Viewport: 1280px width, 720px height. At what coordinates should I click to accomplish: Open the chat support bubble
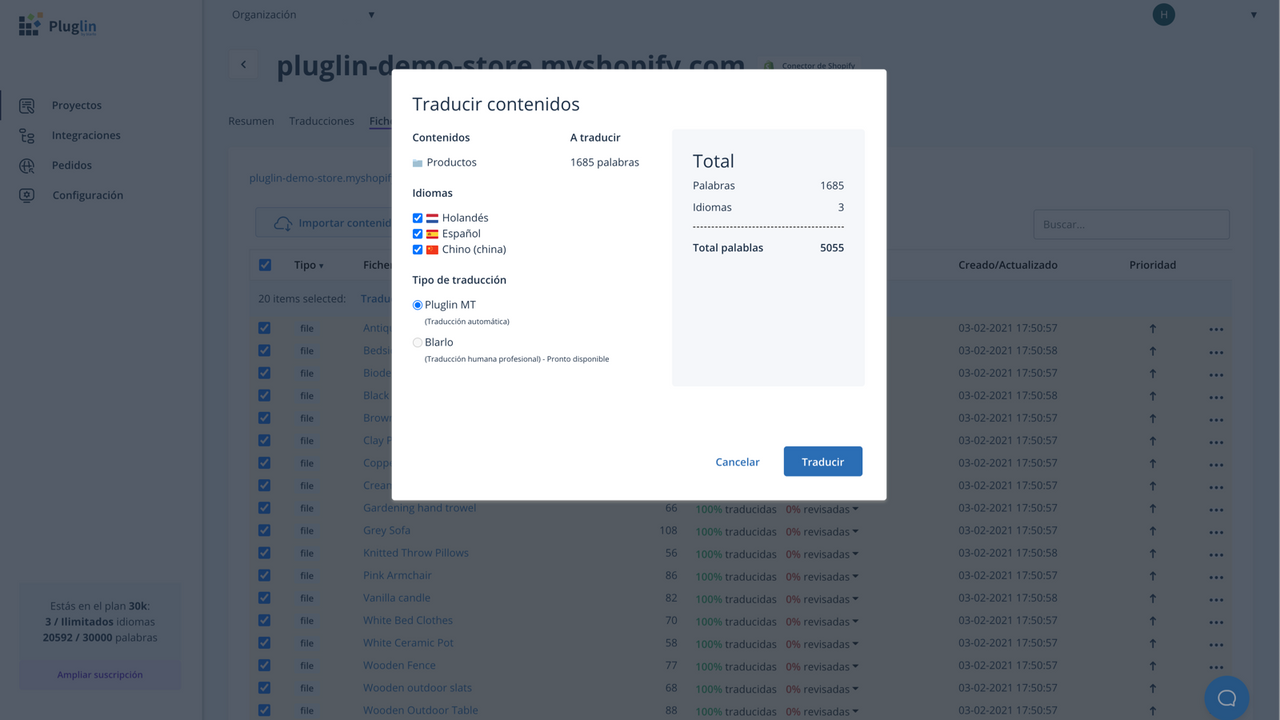pyautogui.click(x=1227, y=698)
